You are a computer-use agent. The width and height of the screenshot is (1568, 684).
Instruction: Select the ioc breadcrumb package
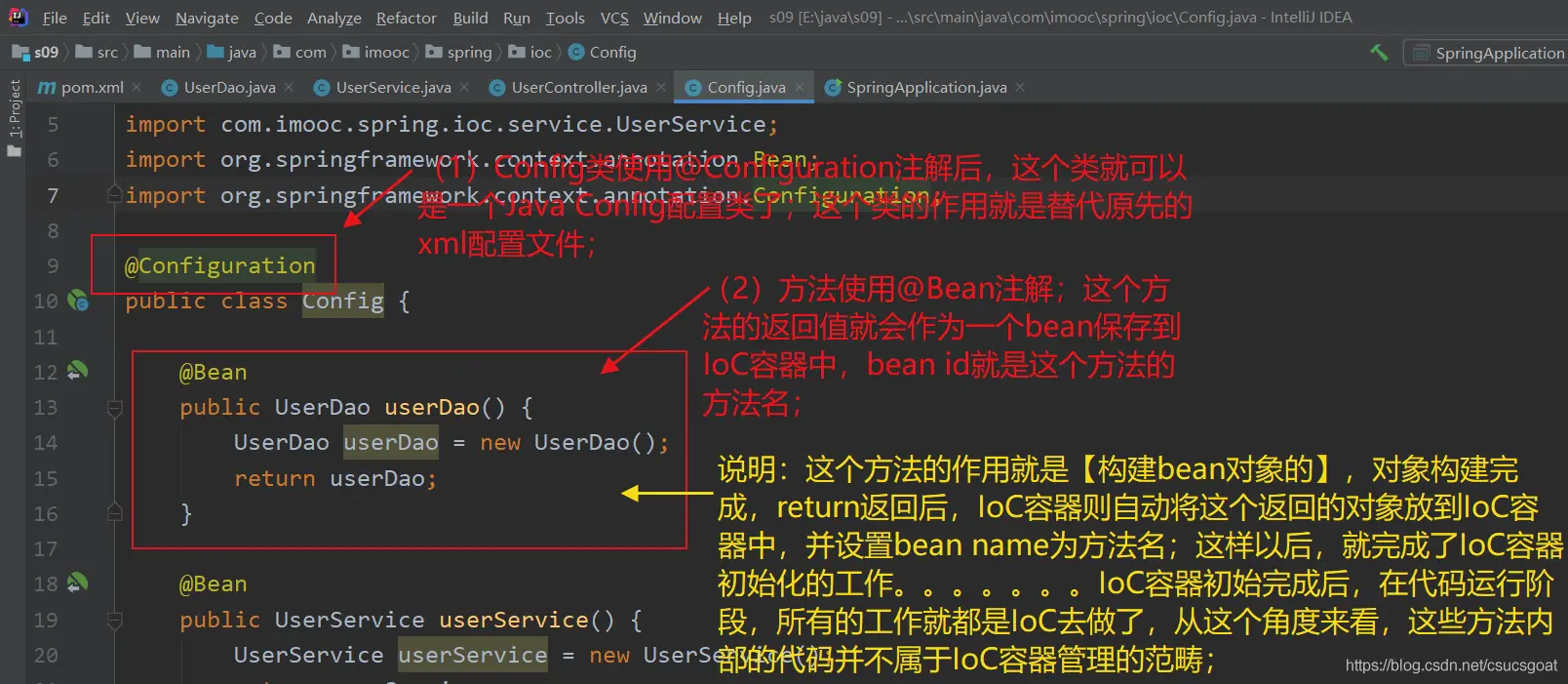tap(529, 52)
